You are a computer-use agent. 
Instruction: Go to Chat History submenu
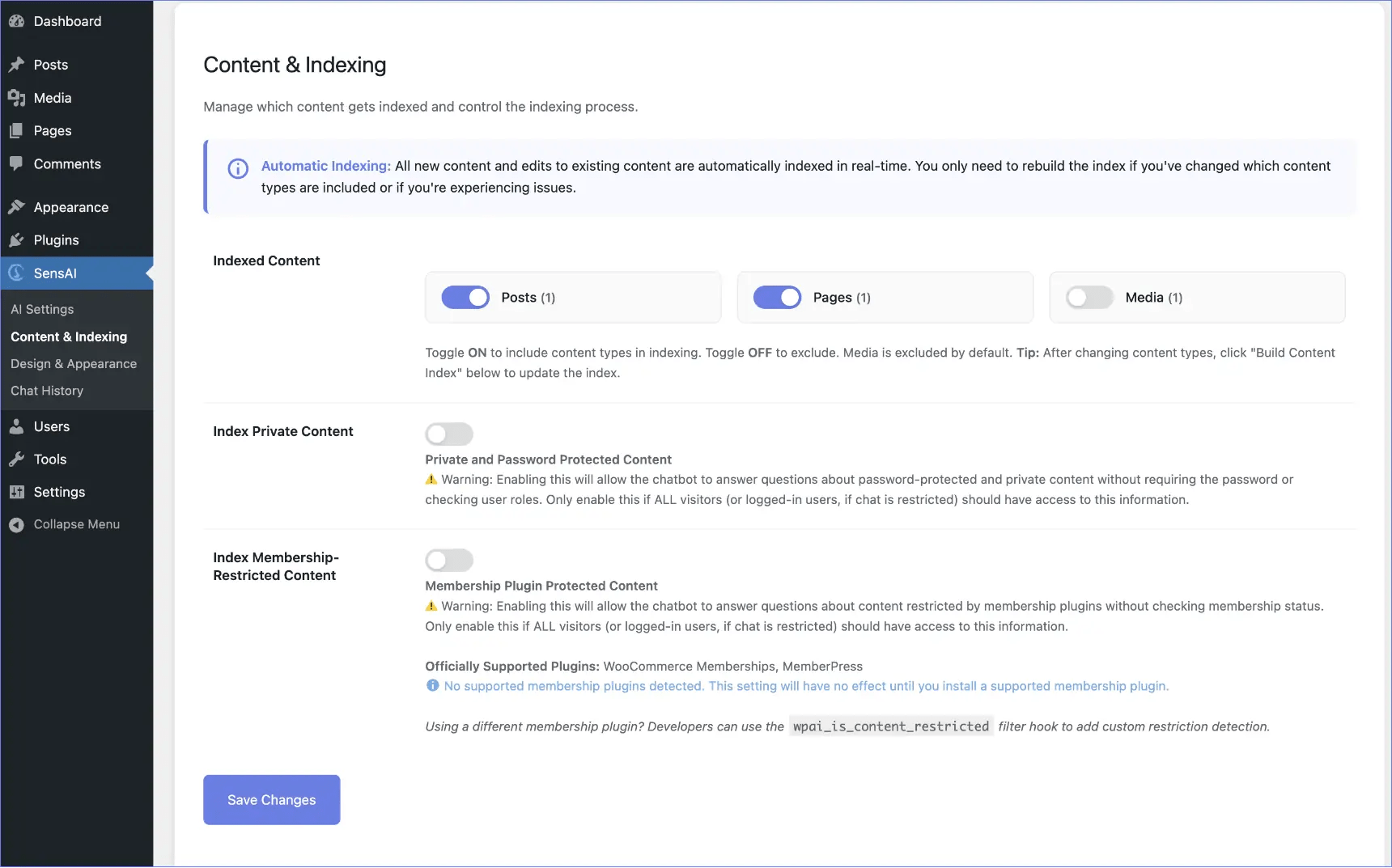47,391
